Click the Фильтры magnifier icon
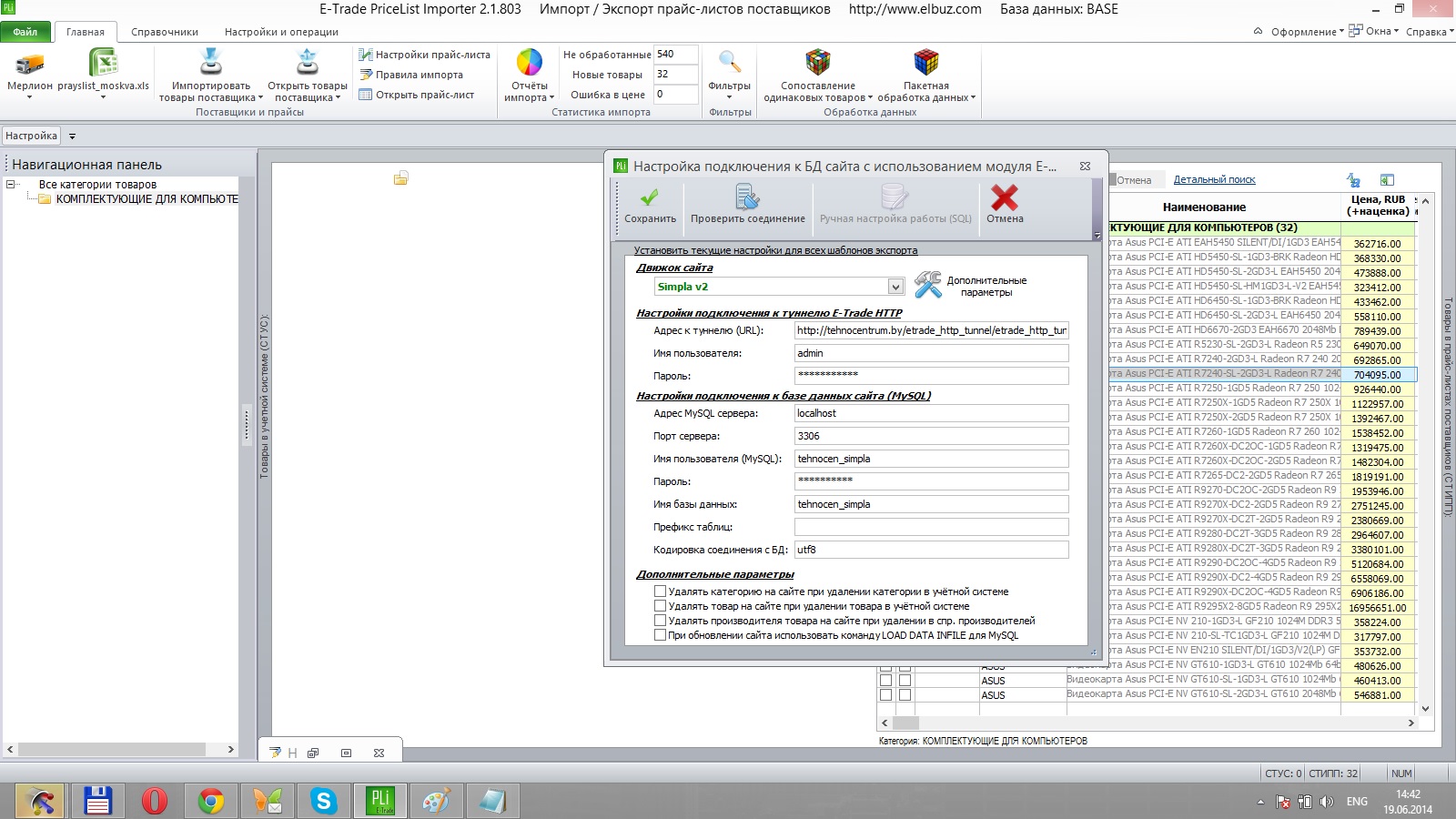 coord(730,63)
